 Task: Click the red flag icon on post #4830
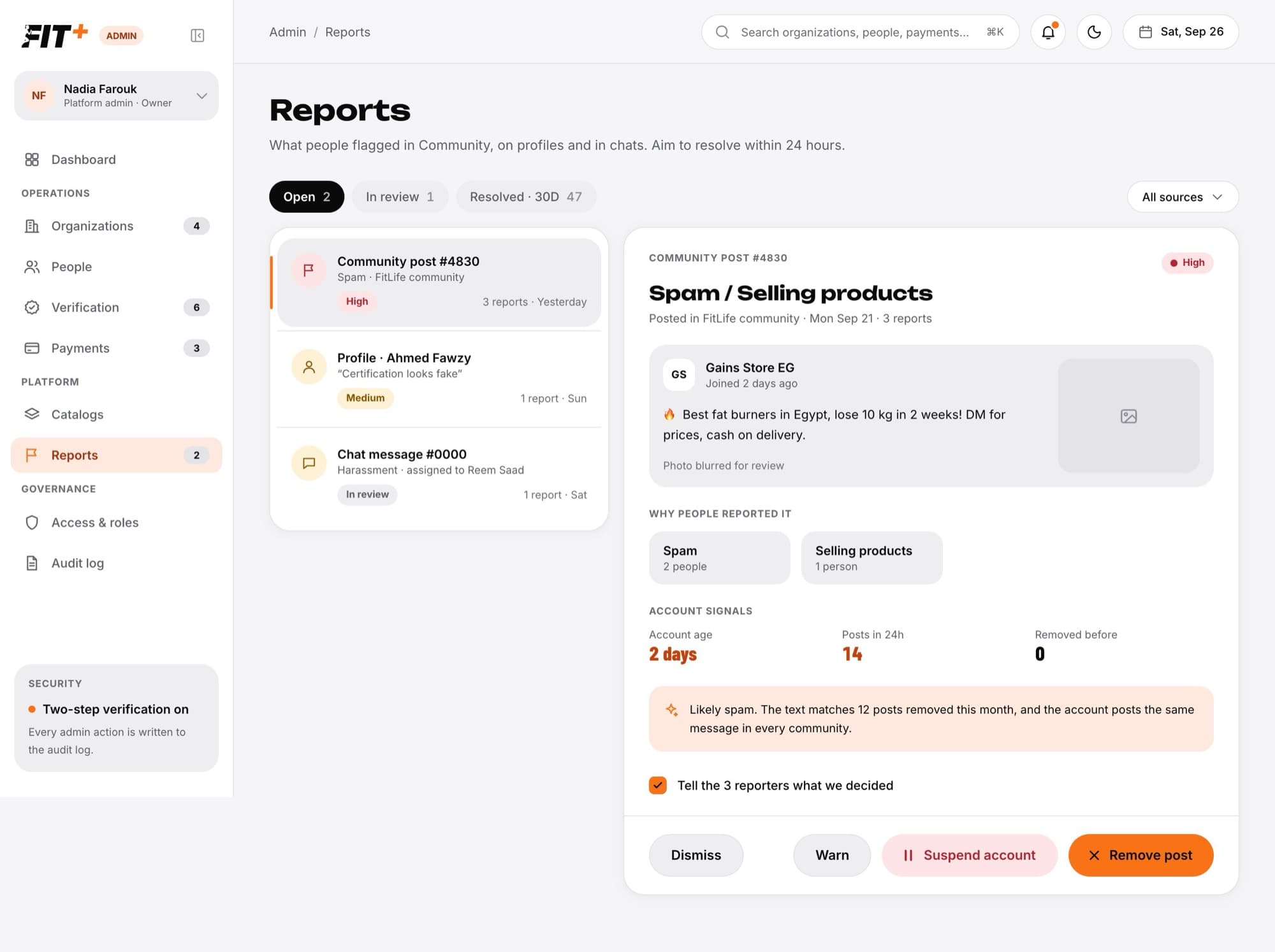309,270
